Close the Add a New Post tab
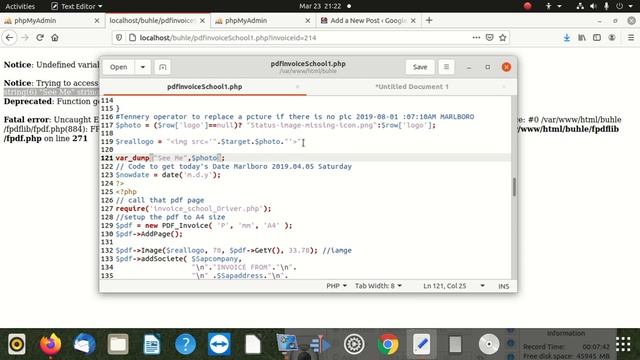This screenshot has height=360, width=640. tap(413, 20)
